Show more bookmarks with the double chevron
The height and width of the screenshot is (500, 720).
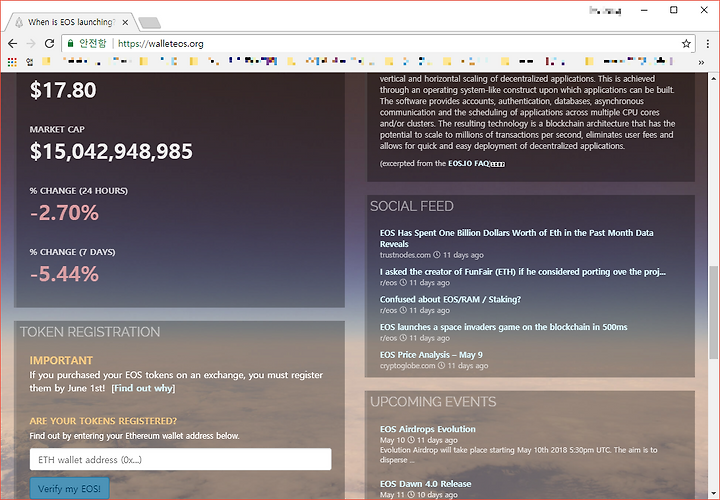701,62
